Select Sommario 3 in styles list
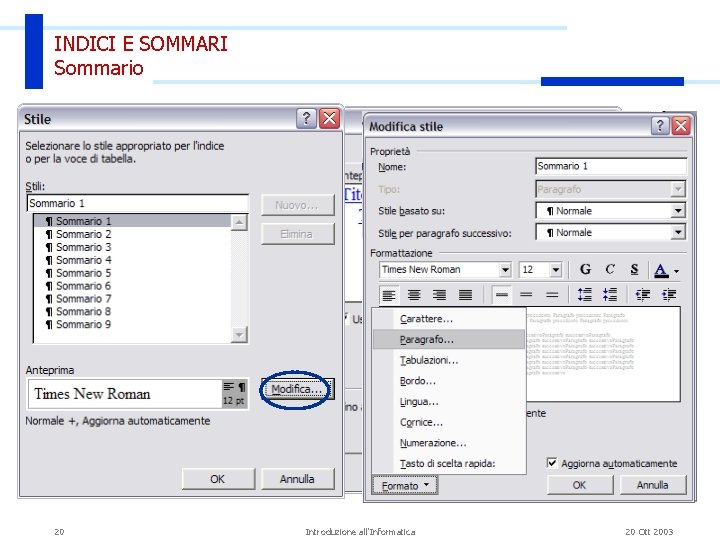This screenshot has width=720, height=540. pos(132,247)
